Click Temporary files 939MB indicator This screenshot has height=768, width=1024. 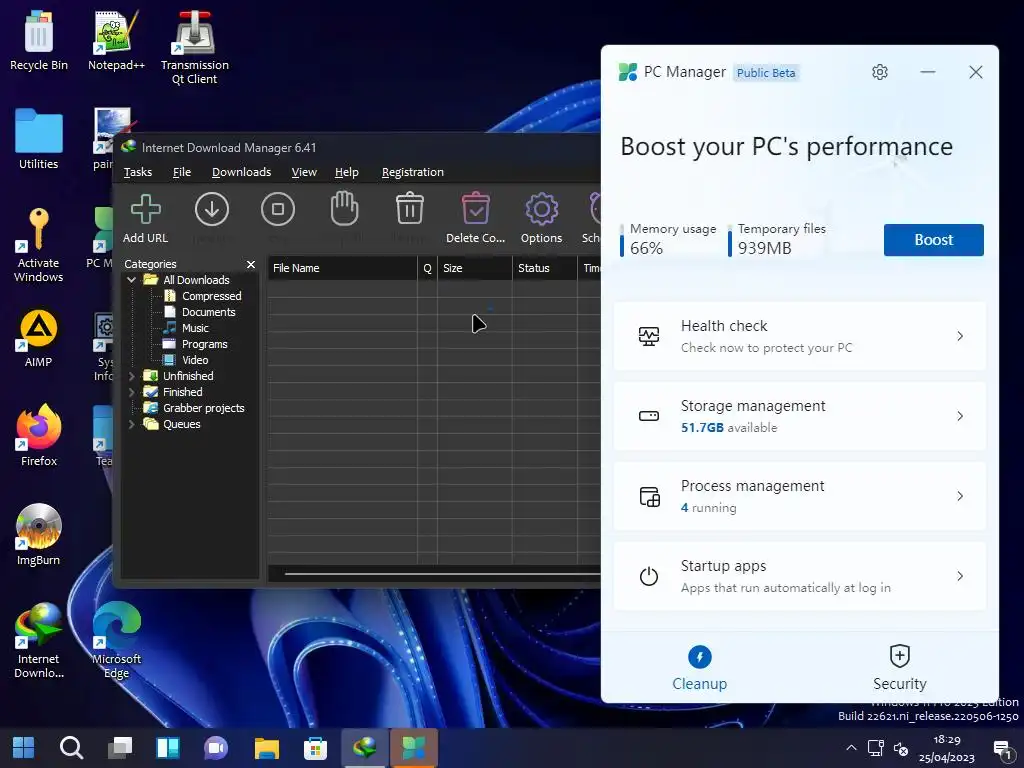(777, 239)
